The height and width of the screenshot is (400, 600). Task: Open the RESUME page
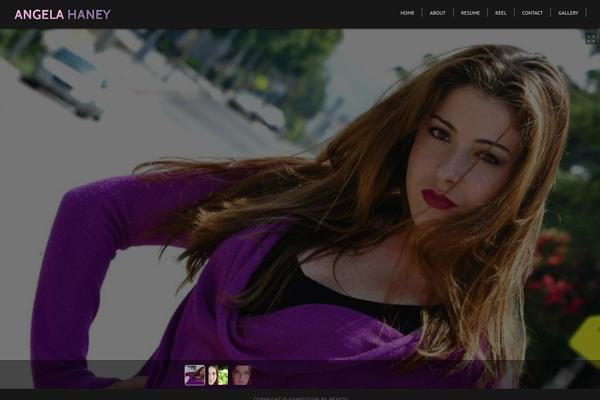[x=470, y=13]
